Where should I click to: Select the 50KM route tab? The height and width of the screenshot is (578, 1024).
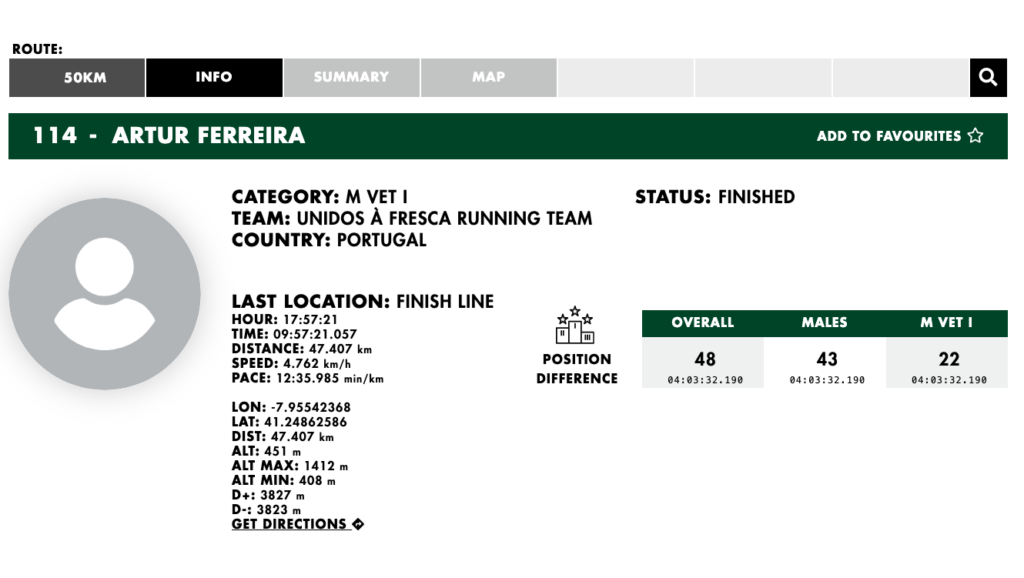[77, 77]
